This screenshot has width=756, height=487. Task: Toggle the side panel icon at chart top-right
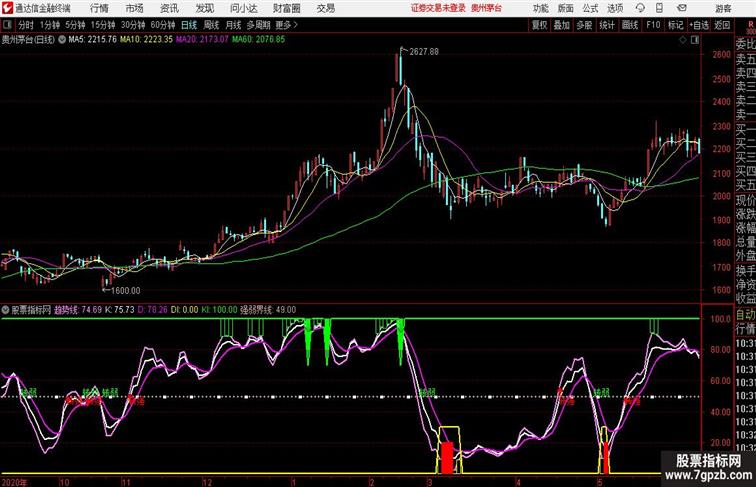[x=695, y=40]
